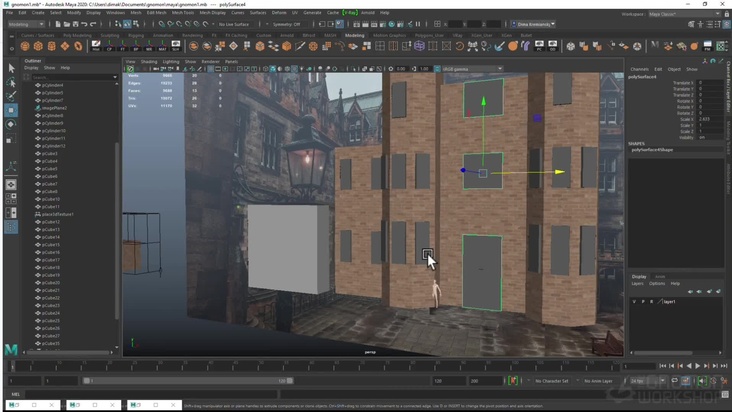Open a scene with the folder icon
Viewport: 732px width, 412px height.
[x=67, y=24]
